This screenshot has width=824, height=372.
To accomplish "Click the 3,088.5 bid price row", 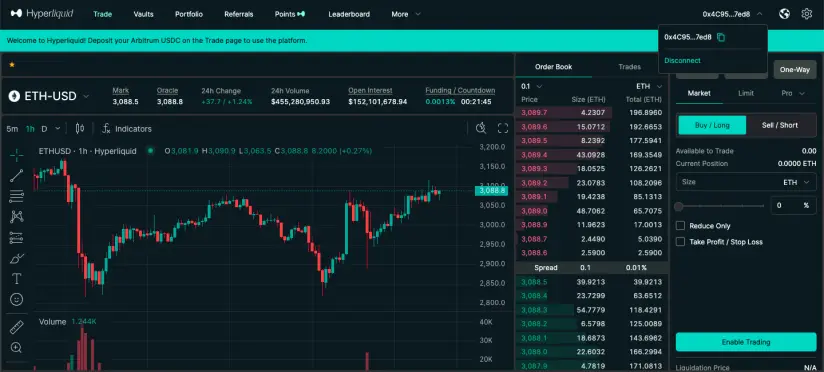I will (592, 282).
